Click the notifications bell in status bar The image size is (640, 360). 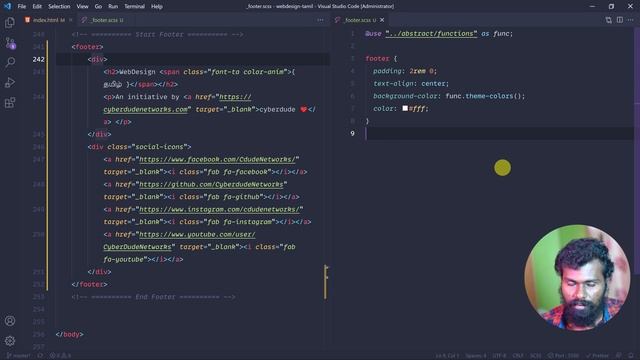pyautogui.click(x=631, y=356)
